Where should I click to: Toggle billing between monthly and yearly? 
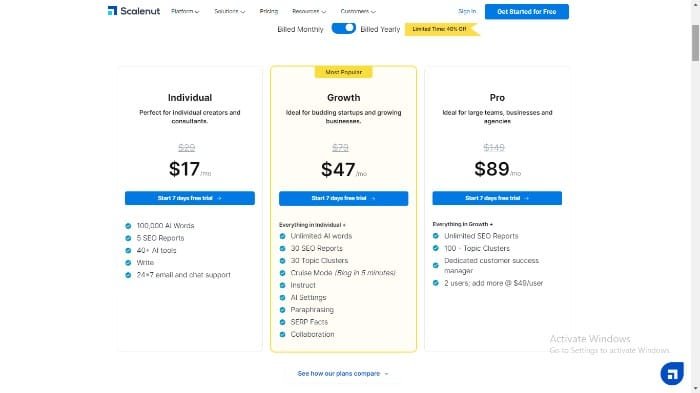pos(343,29)
